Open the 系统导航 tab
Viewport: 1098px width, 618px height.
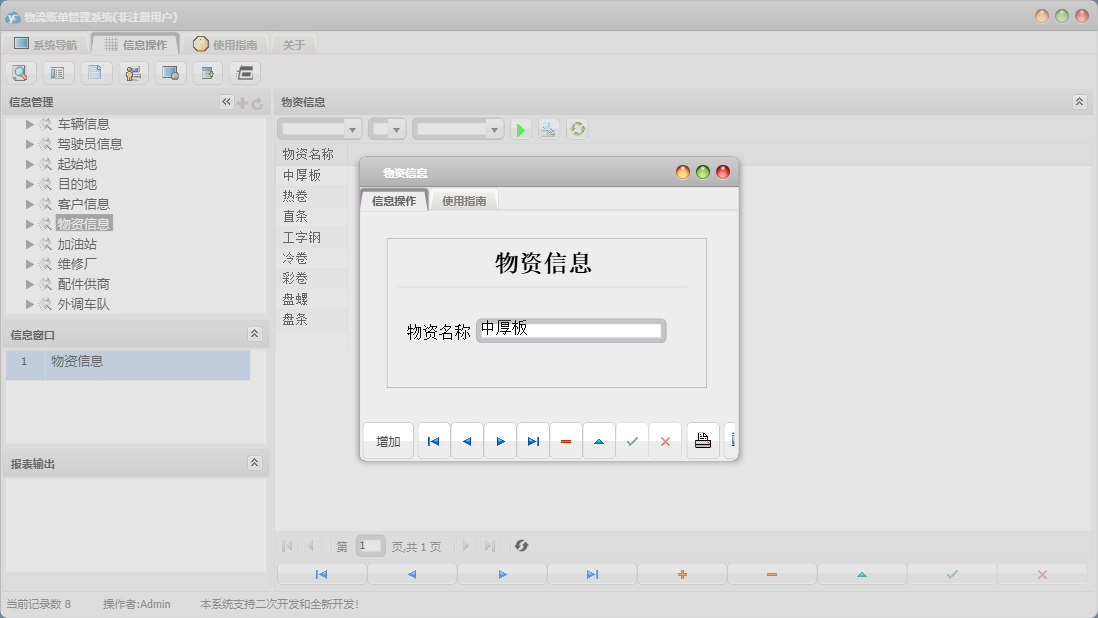point(47,43)
